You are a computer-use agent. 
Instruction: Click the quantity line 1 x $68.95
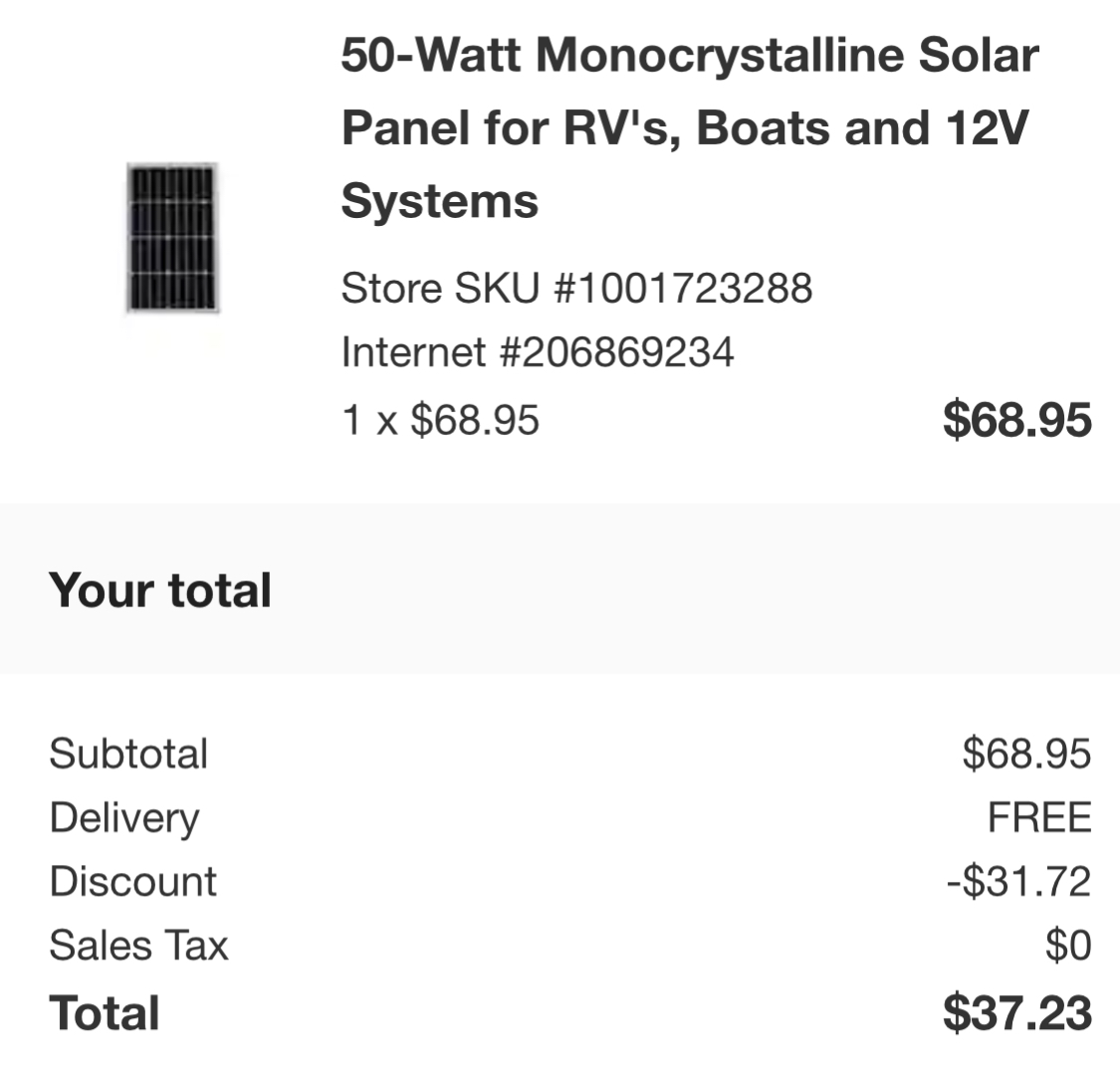tap(440, 419)
